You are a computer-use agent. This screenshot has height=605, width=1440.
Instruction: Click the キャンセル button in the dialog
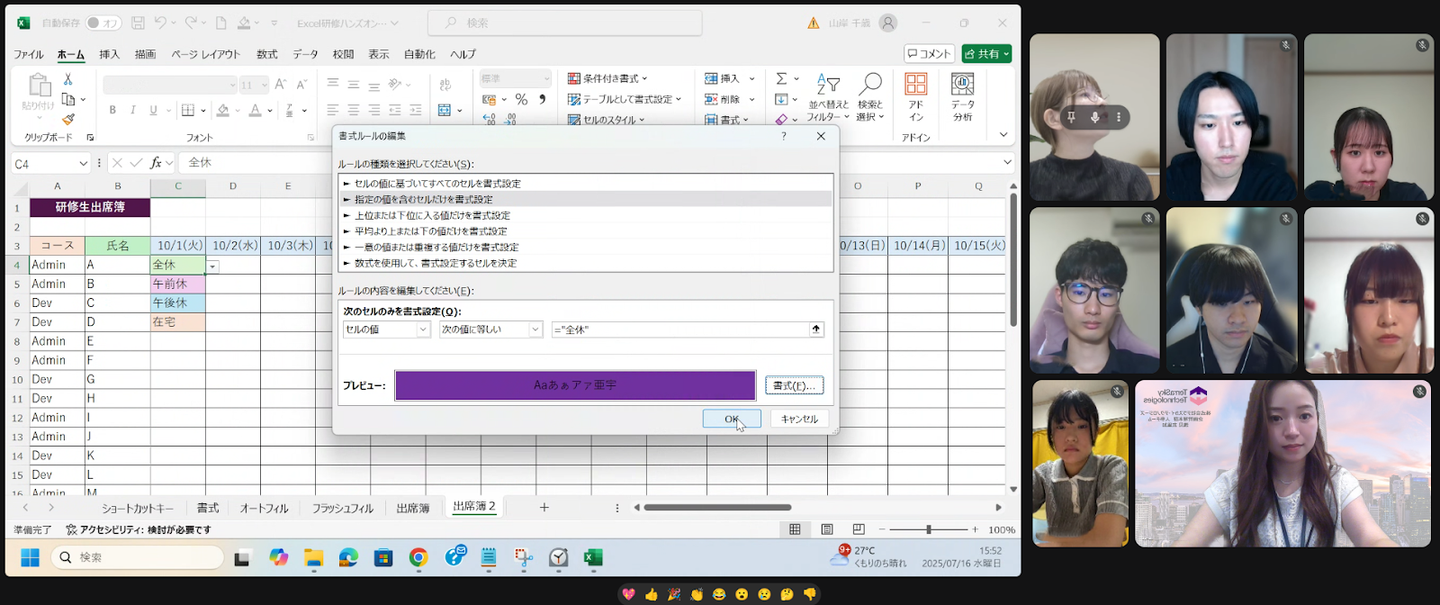(799, 419)
